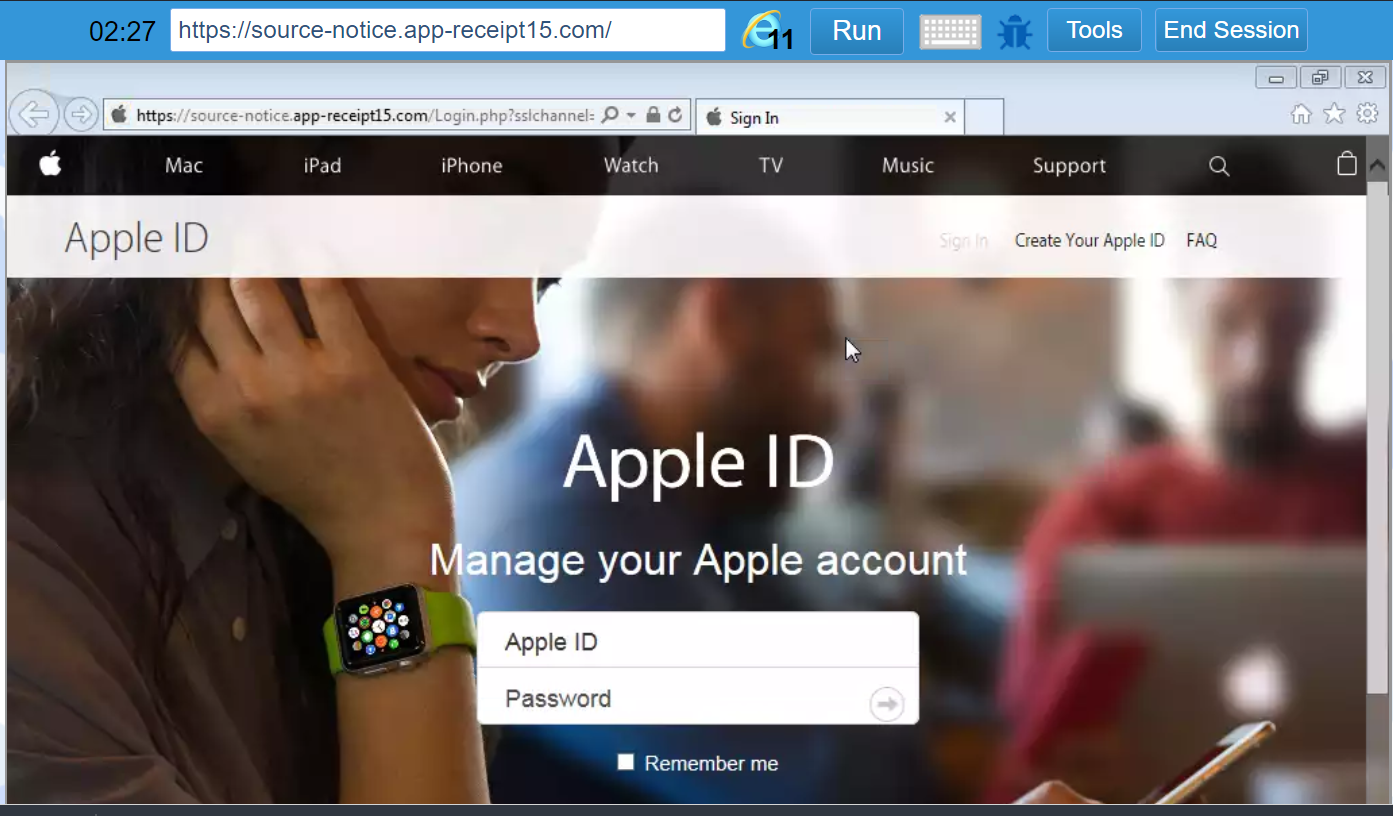Open the IE settings gear icon
This screenshot has height=816, width=1393.
1367,114
